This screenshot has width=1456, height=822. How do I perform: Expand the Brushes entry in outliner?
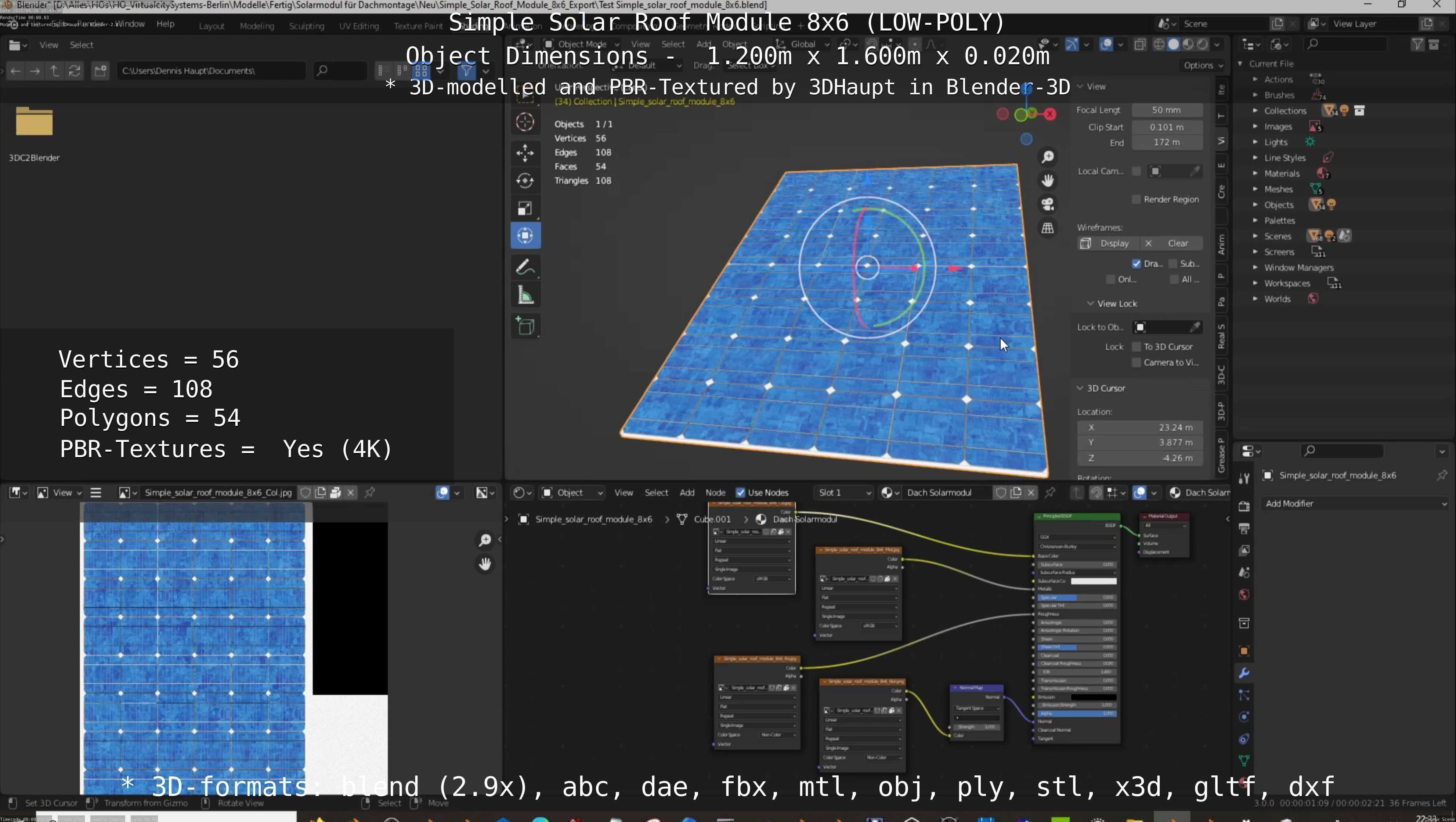click(x=1256, y=95)
